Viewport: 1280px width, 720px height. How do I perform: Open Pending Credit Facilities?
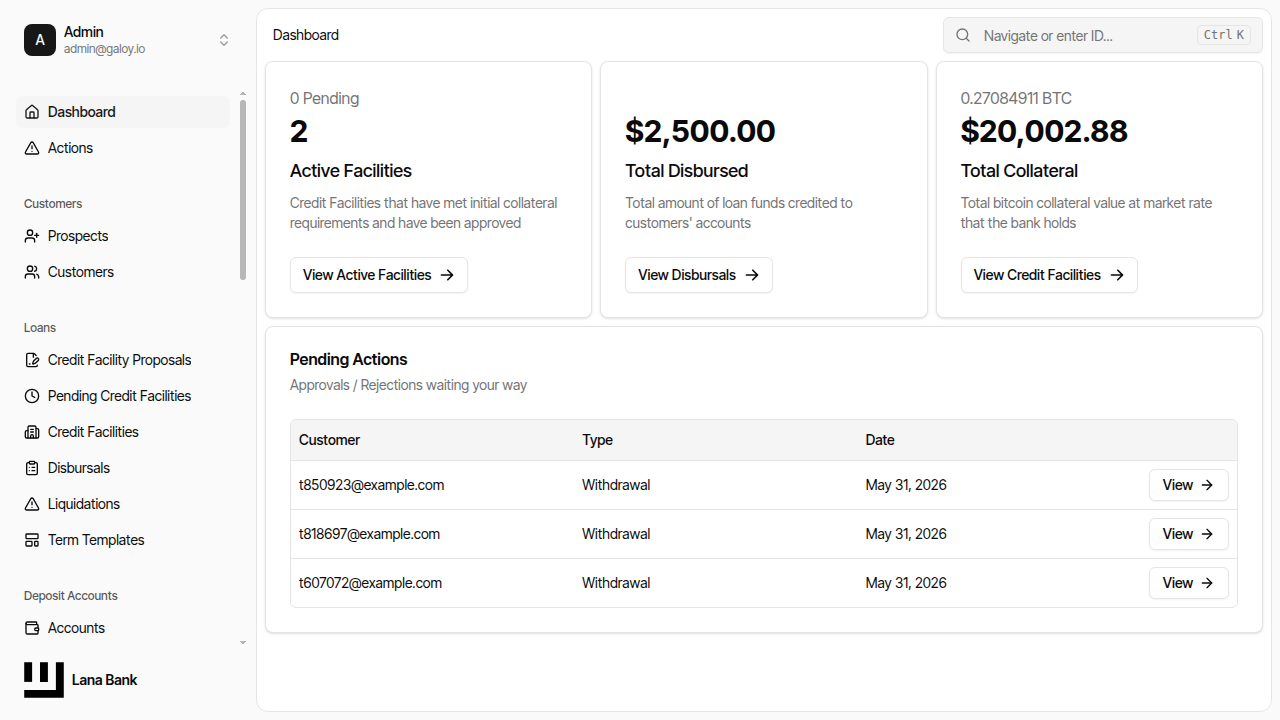tap(123, 396)
